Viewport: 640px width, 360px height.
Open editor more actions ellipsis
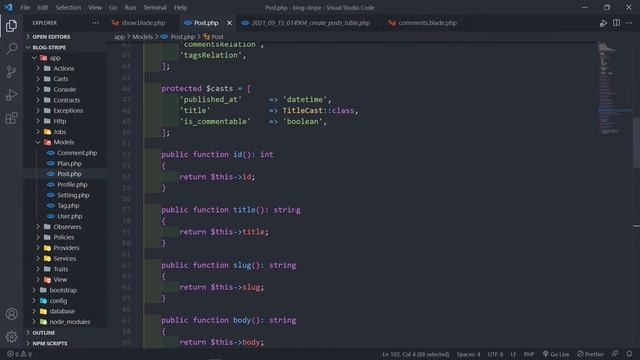(x=629, y=23)
